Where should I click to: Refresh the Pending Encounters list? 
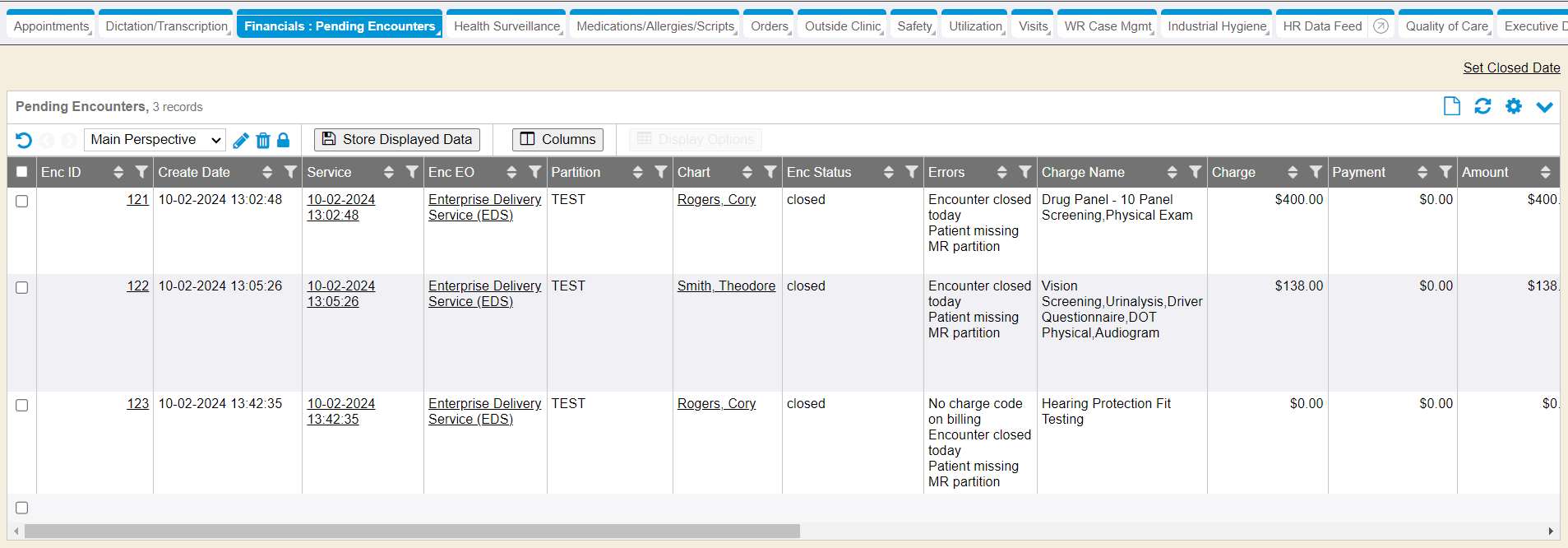coord(1482,106)
